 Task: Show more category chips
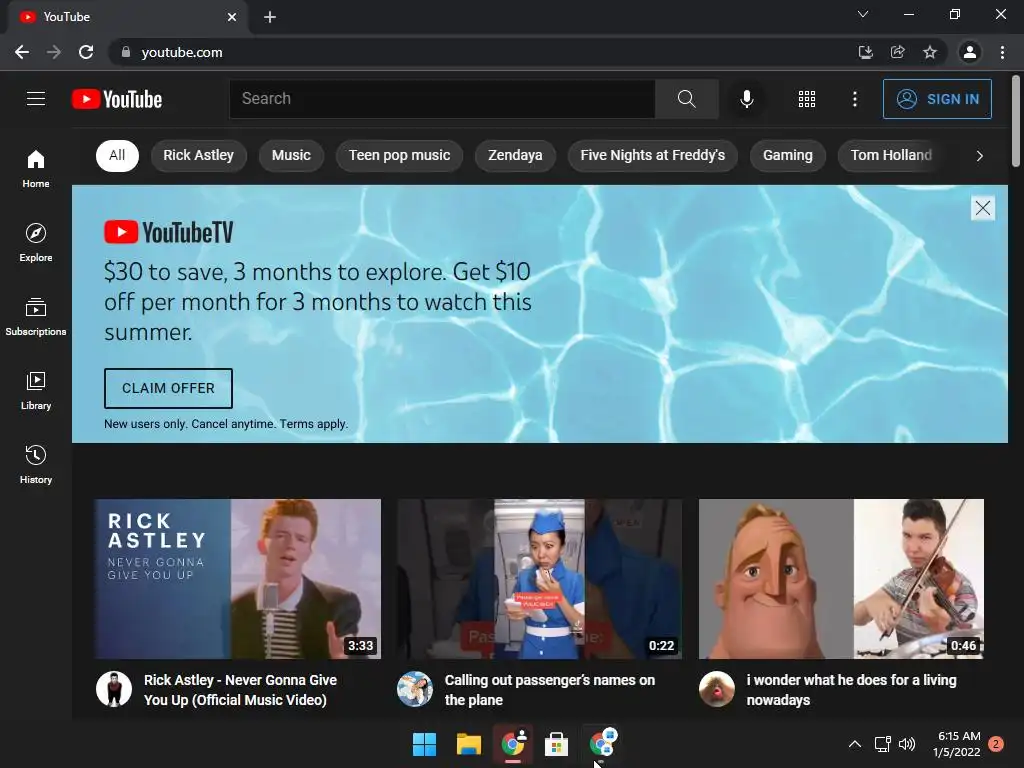(x=979, y=155)
